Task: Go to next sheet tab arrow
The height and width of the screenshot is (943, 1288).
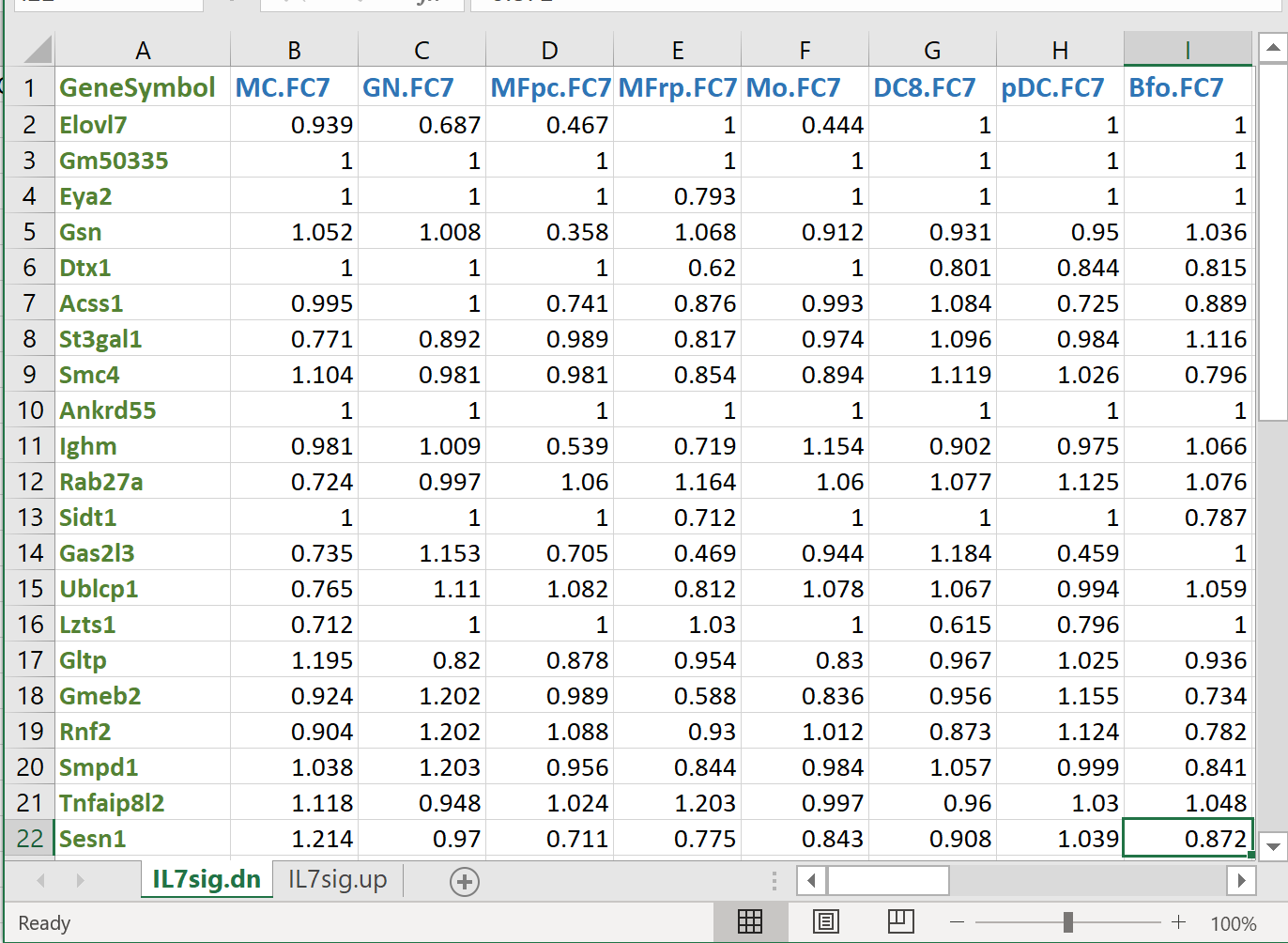Action: pyautogui.click(x=80, y=881)
